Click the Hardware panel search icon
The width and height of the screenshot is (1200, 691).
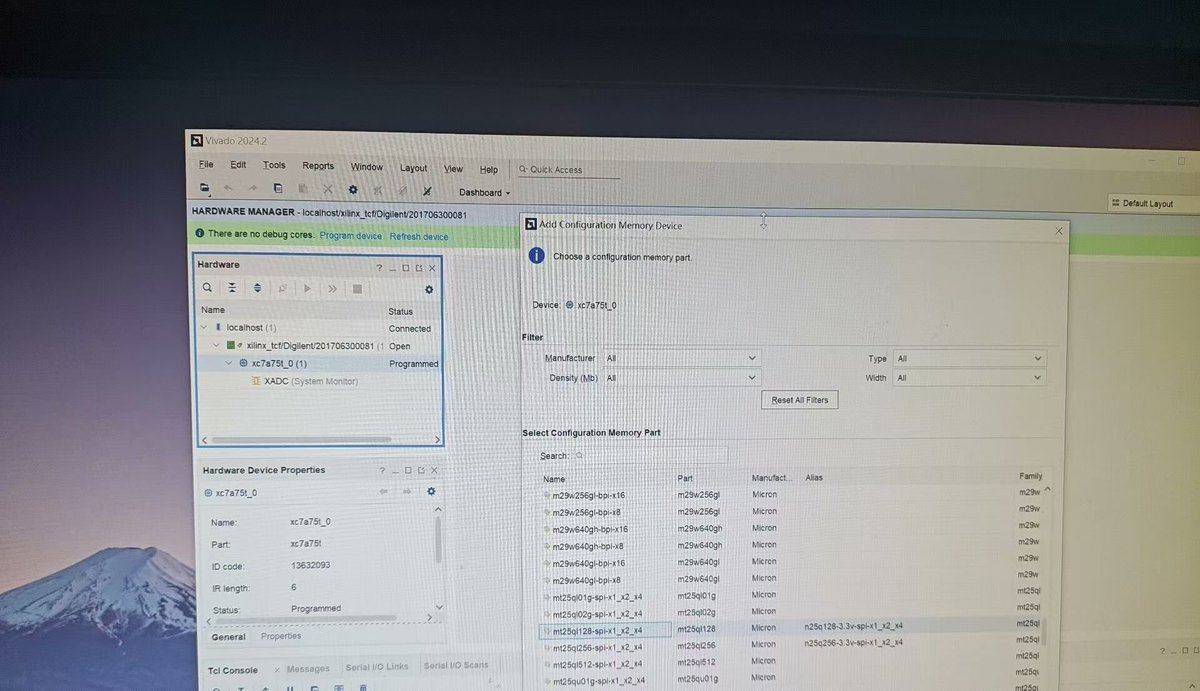tap(207, 288)
